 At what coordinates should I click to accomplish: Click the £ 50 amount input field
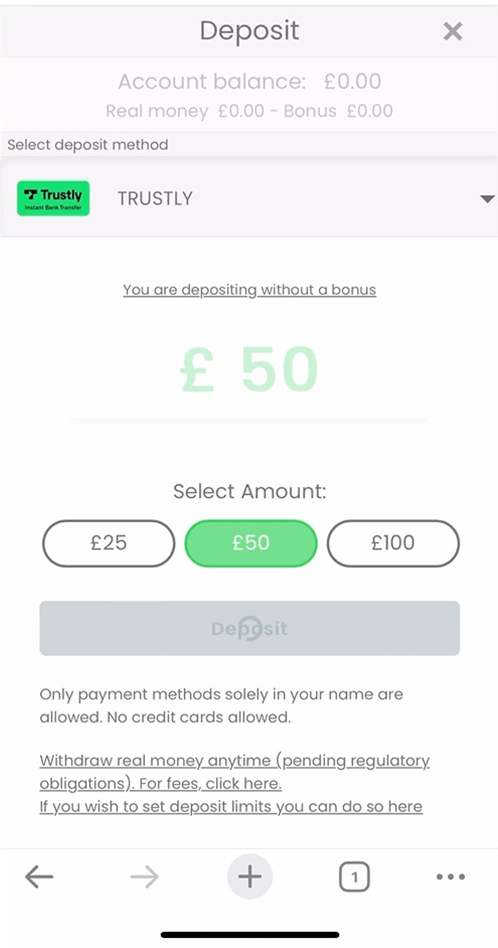[250, 370]
